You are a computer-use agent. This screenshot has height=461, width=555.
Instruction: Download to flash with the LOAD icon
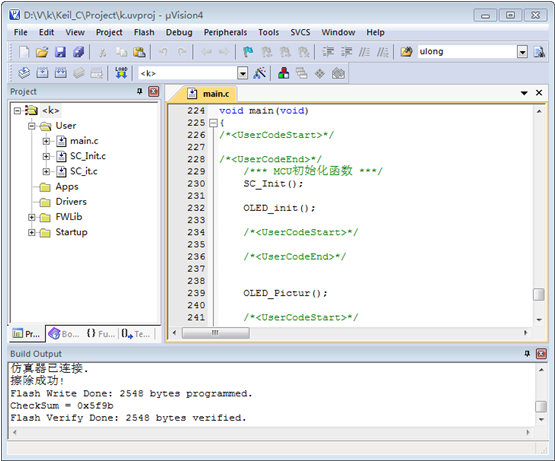click(121, 73)
